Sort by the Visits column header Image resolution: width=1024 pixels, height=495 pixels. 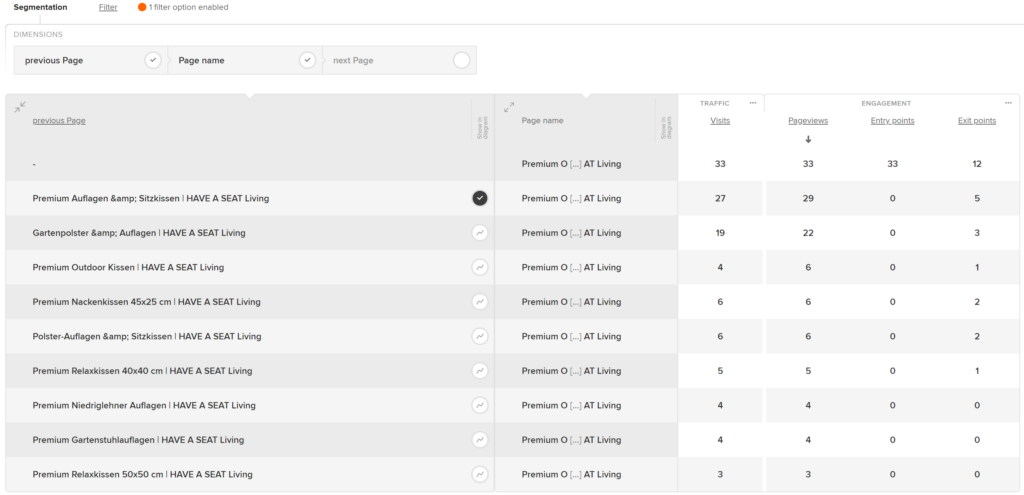[720, 121]
